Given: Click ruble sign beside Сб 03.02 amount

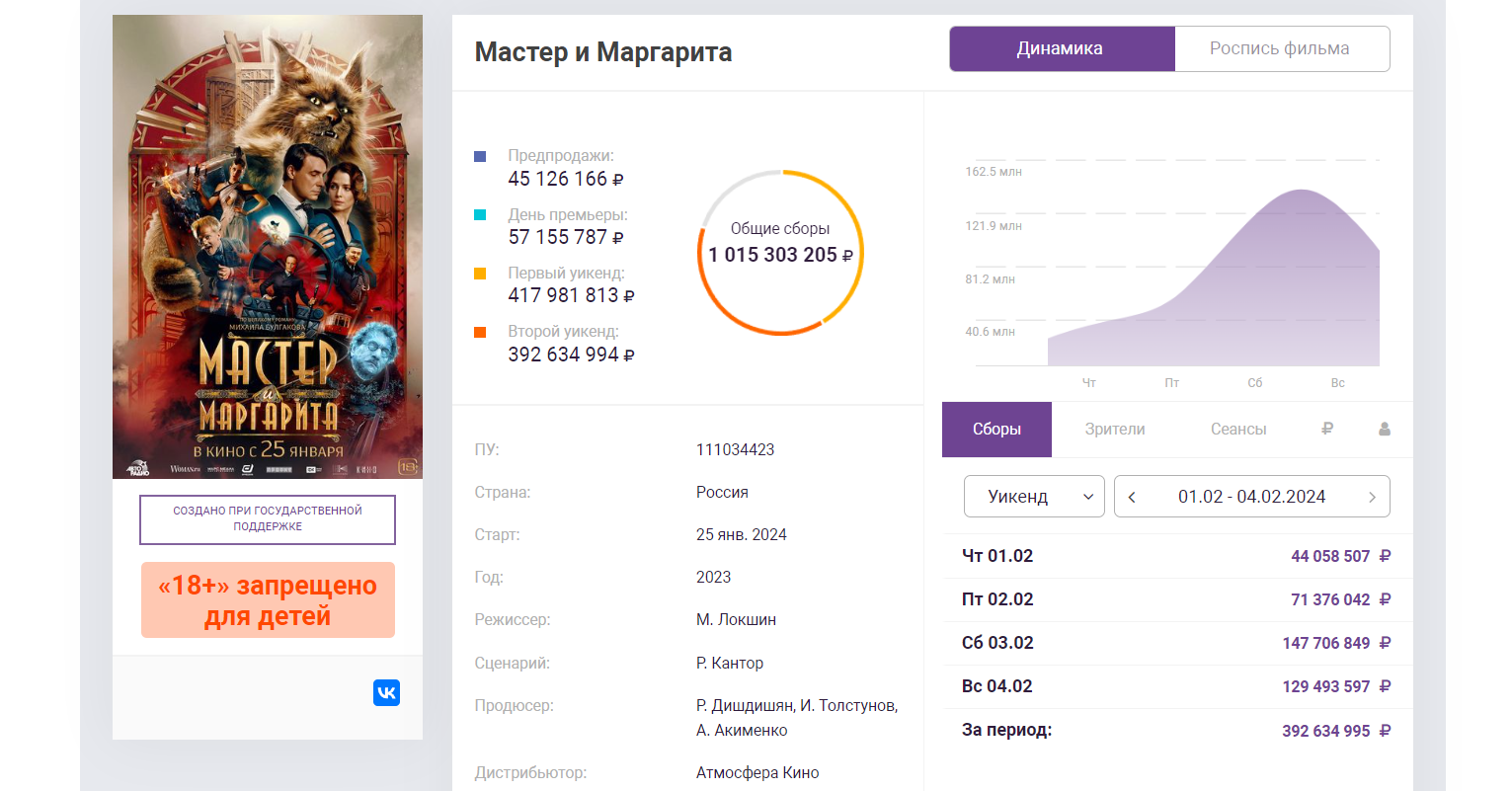Looking at the screenshot, I should [x=1385, y=643].
